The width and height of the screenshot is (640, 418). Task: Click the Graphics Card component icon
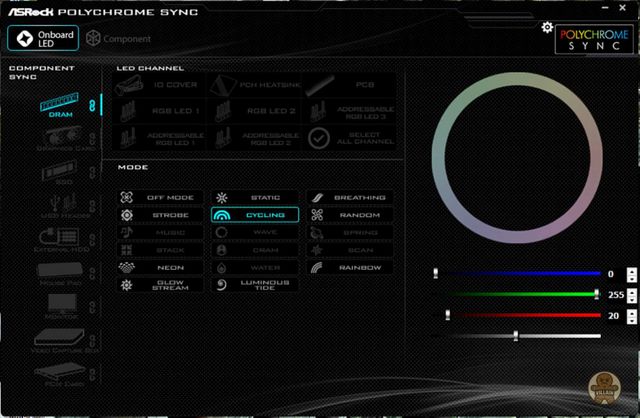click(x=61, y=137)
